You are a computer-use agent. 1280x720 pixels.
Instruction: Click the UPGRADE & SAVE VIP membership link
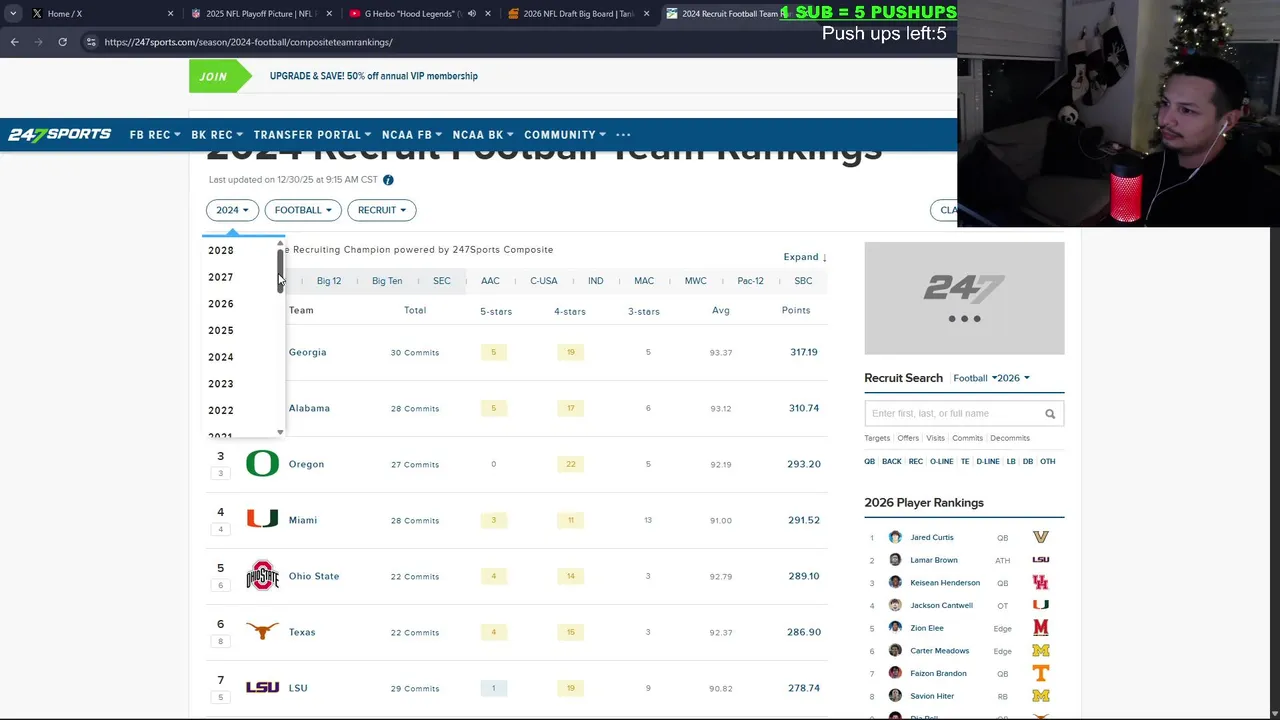click(x=374, y=76)
